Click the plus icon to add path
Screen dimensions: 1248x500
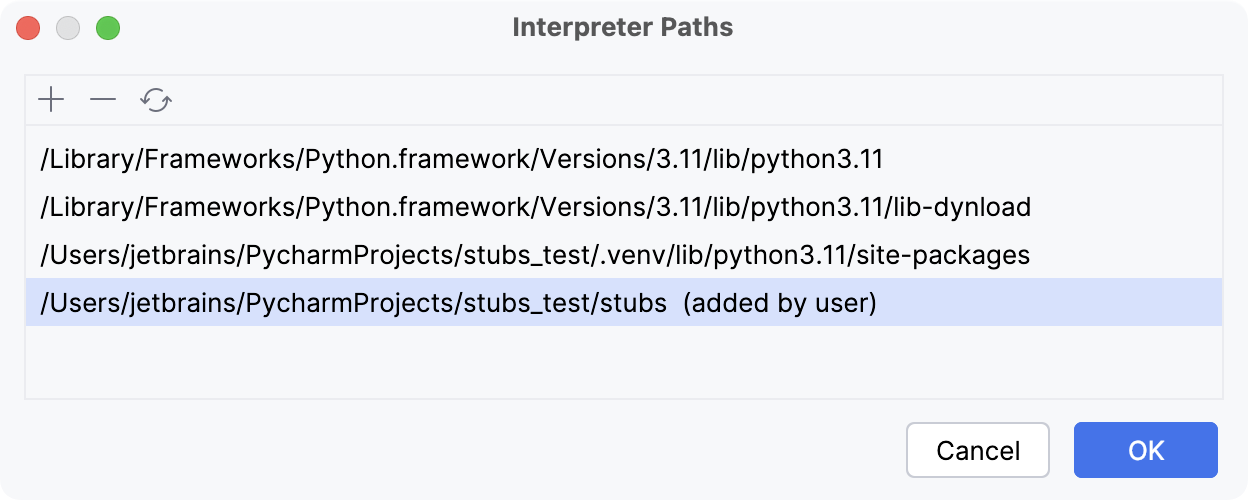(x=51, y=100)
